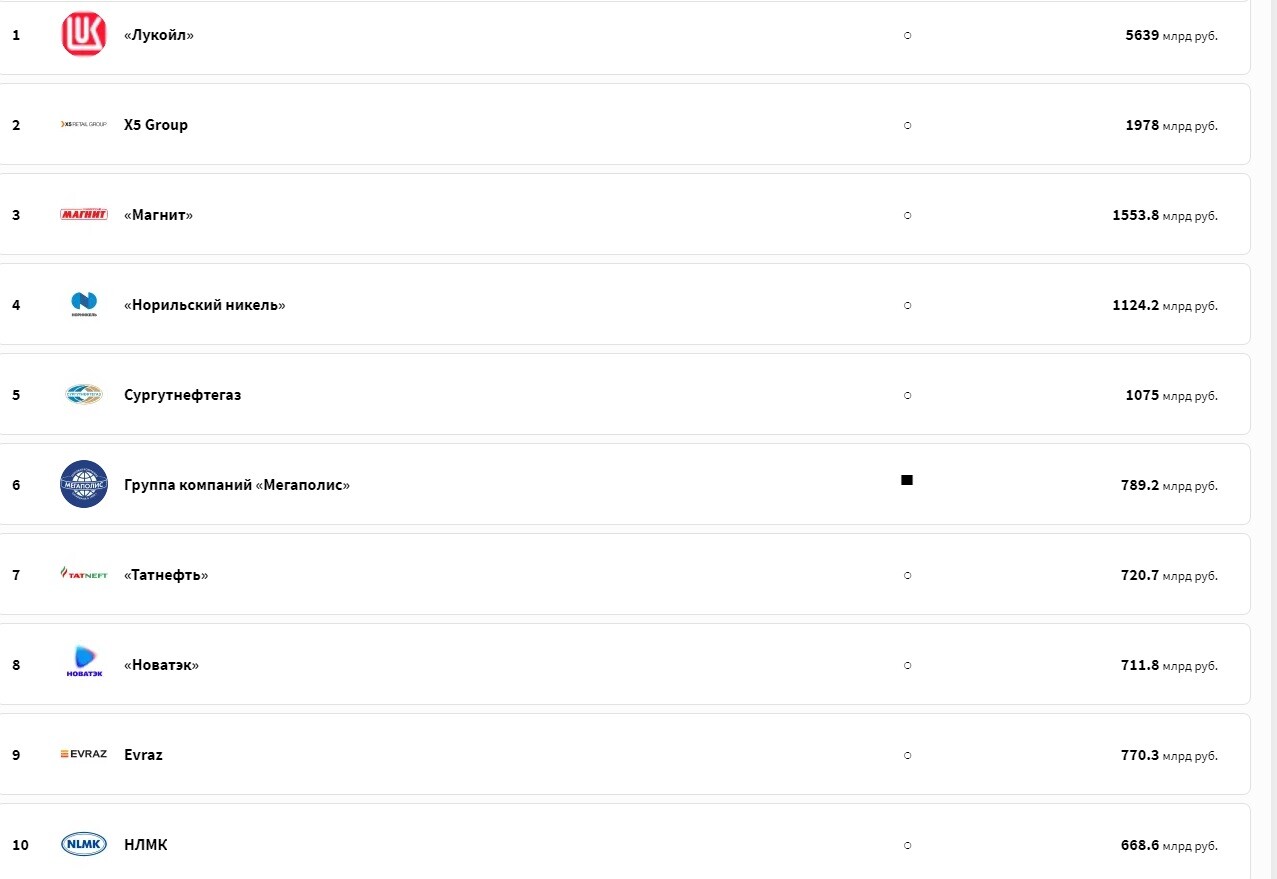This screenshot has height=879, width=1277.
Task: Open the X5 Group company link
Action: point(156,125)
